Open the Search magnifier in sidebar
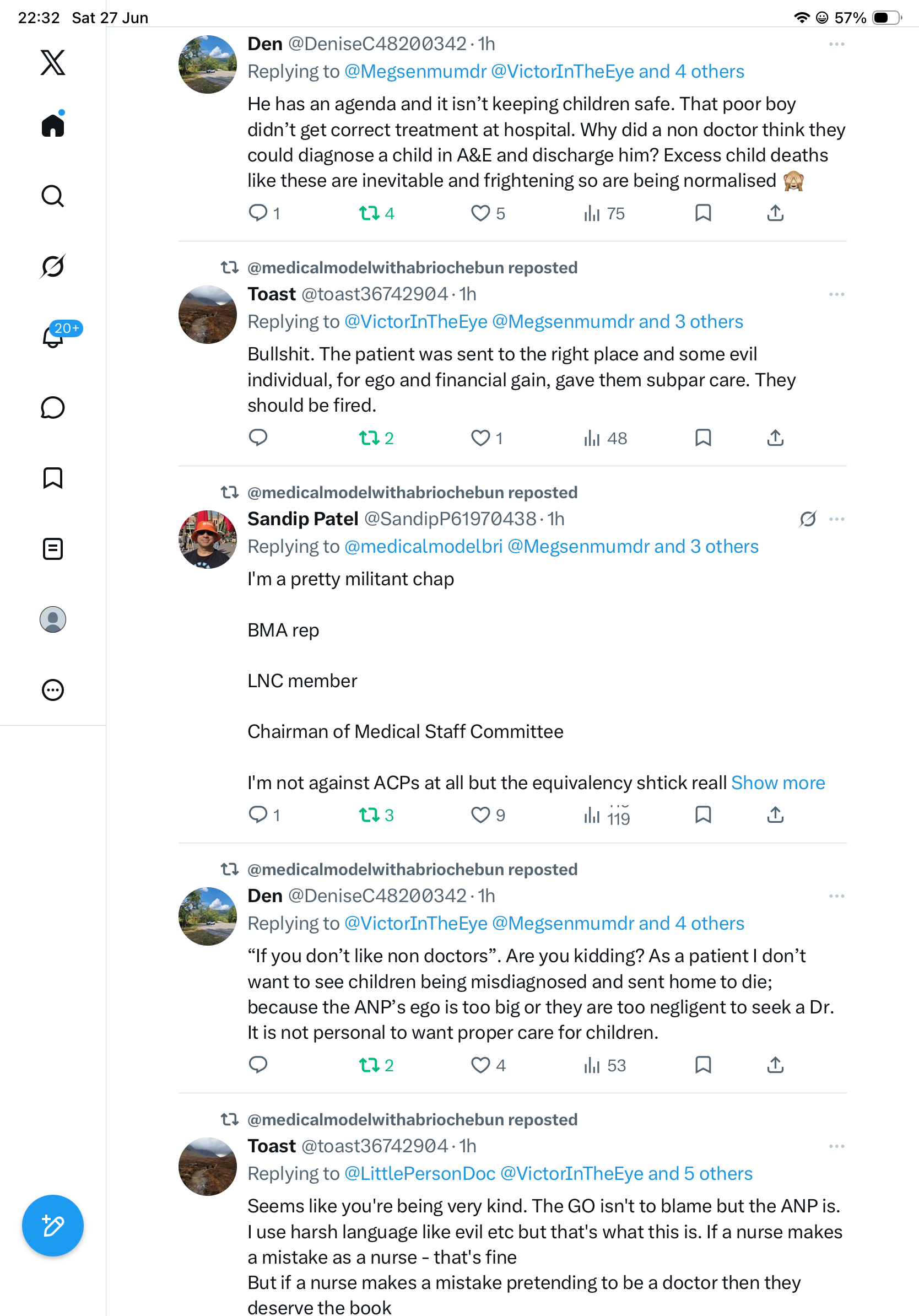The width and height of the screenshot is (919, 1316). [53, 196]
